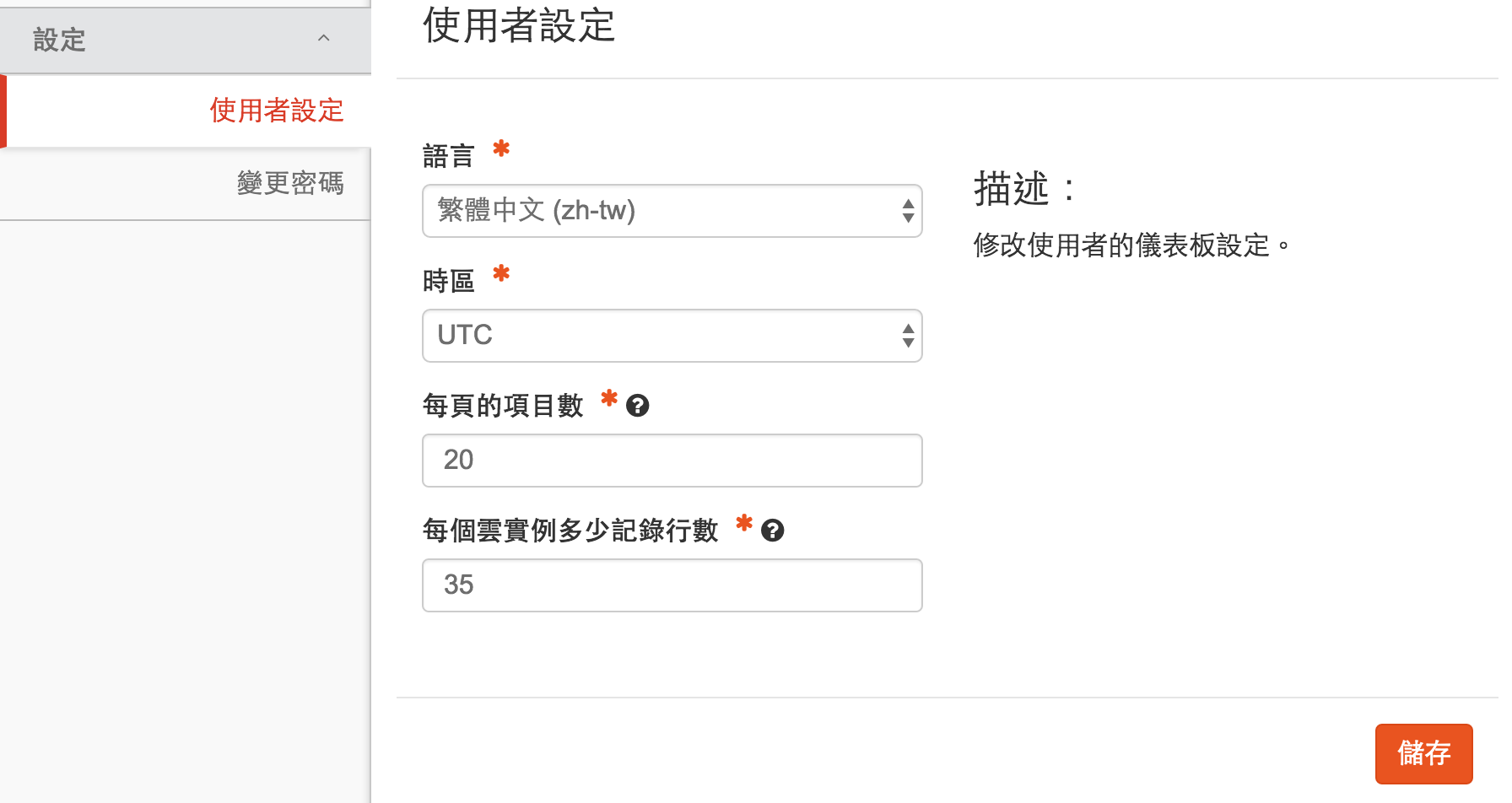Click the 時區 field label
The width and height of the screenshot is (1512, 803).
pyautogui.click(x=448, y=281)
